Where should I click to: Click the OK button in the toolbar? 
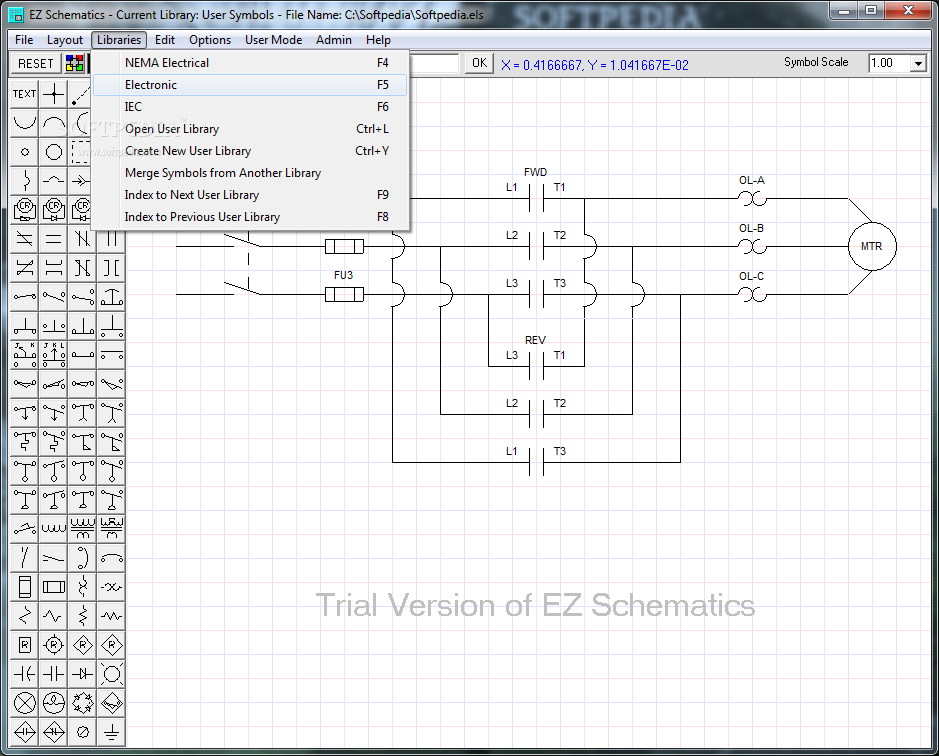point(479,63)
